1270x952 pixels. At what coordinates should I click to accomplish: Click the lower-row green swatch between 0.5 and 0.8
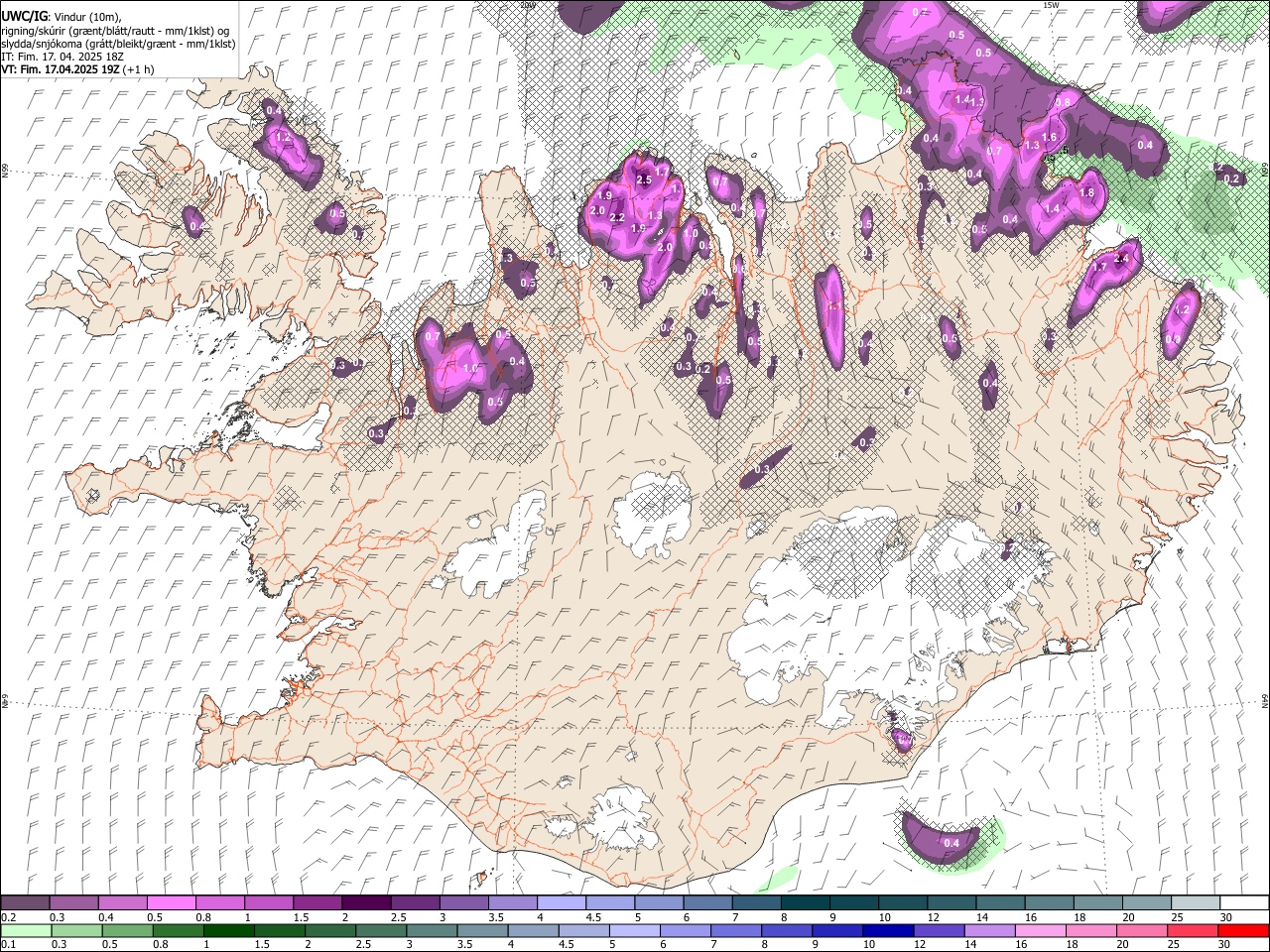[128, 930]
